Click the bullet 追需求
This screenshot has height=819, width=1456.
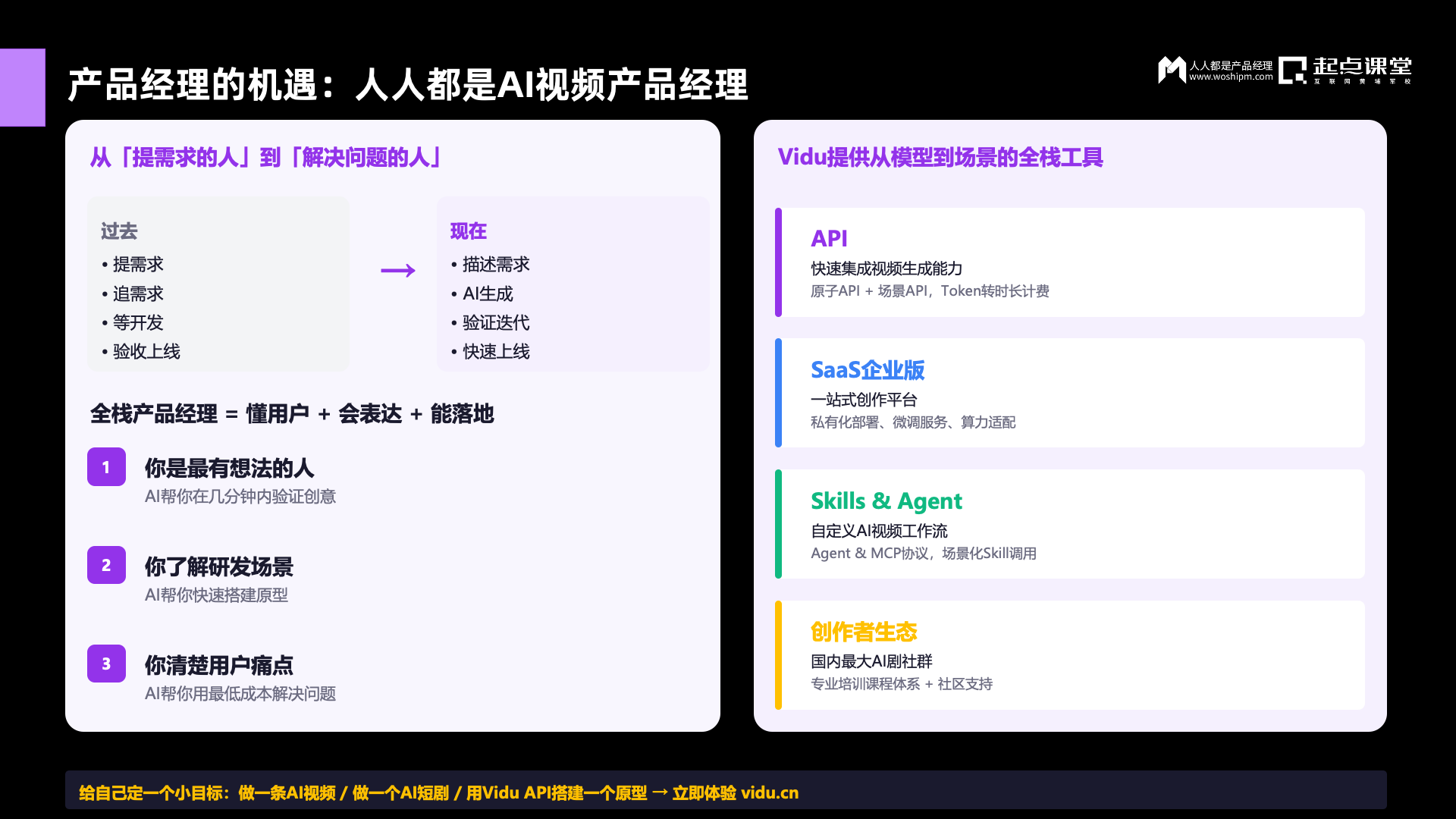[133, 294]
